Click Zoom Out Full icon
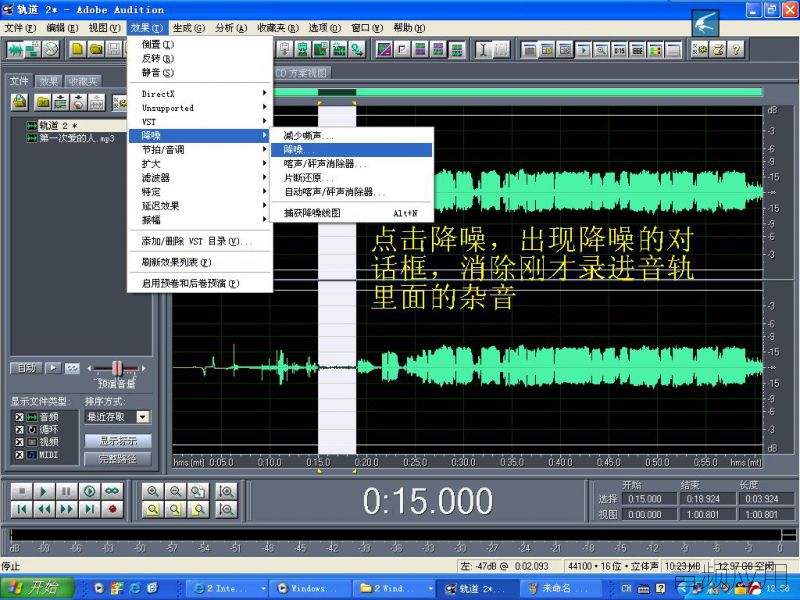The width and height of the screenshot is (800, 600). (198, 491)
